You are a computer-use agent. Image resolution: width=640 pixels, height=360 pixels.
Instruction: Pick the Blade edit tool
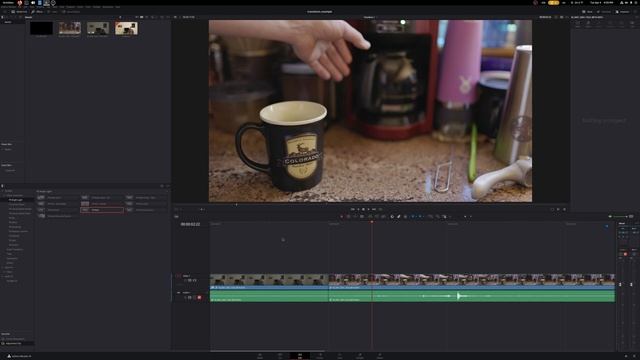362,216
